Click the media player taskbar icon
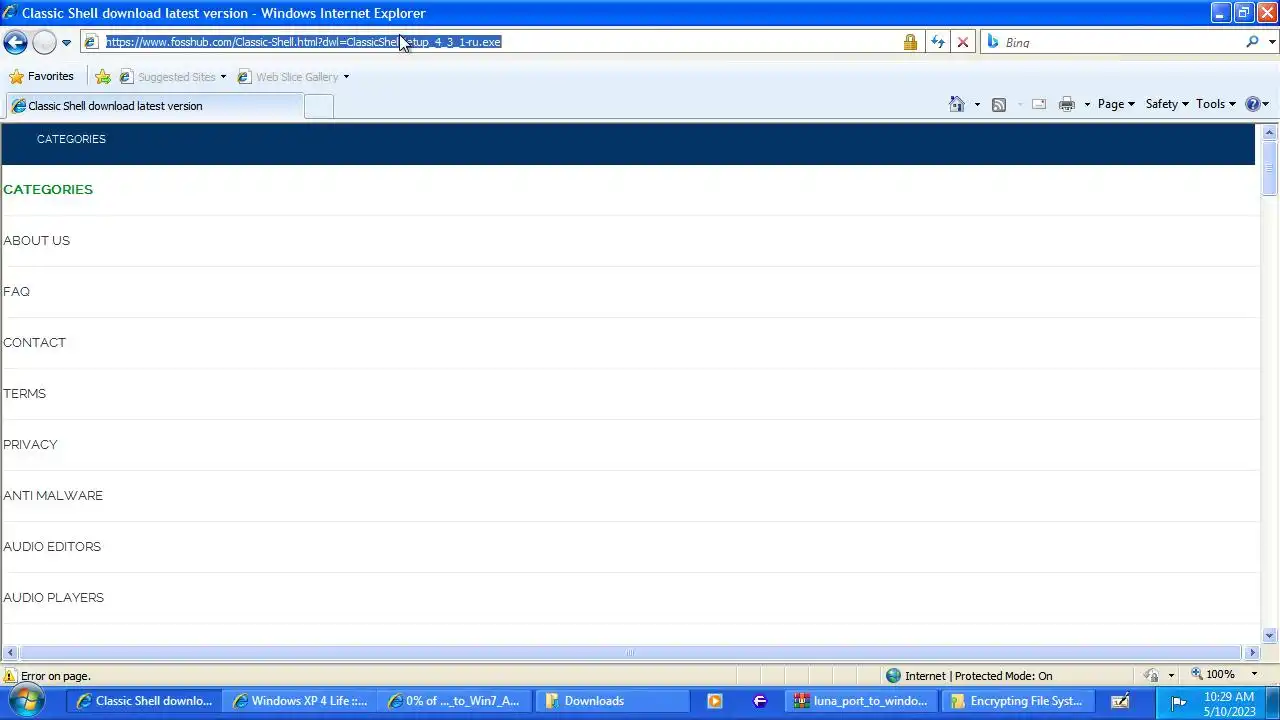Viewport: 1280px width, 720px height. click(714, 701)
